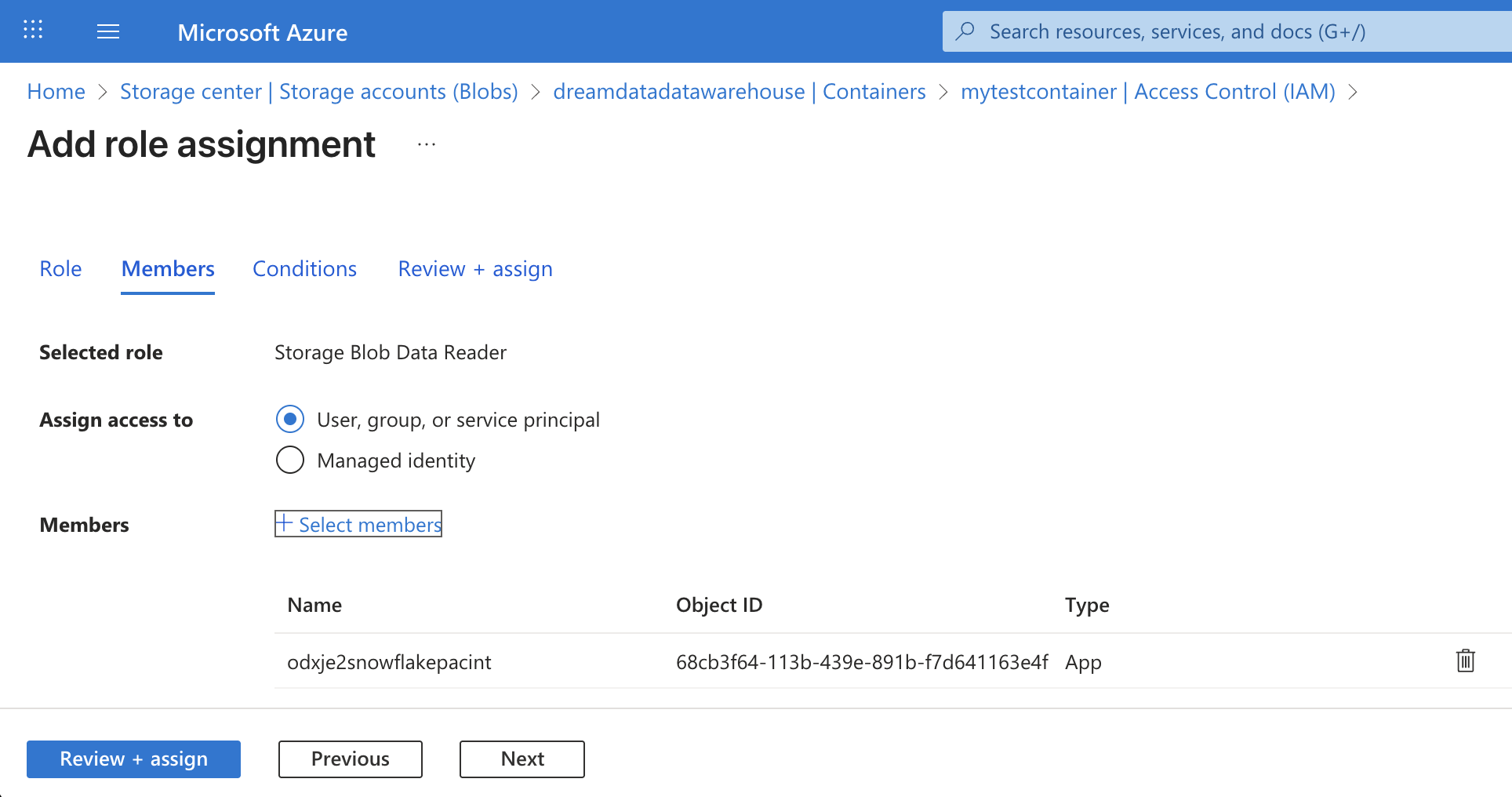Click the search magnifier icon
The image size is (1512, 797).
click(x=965, y=31)
